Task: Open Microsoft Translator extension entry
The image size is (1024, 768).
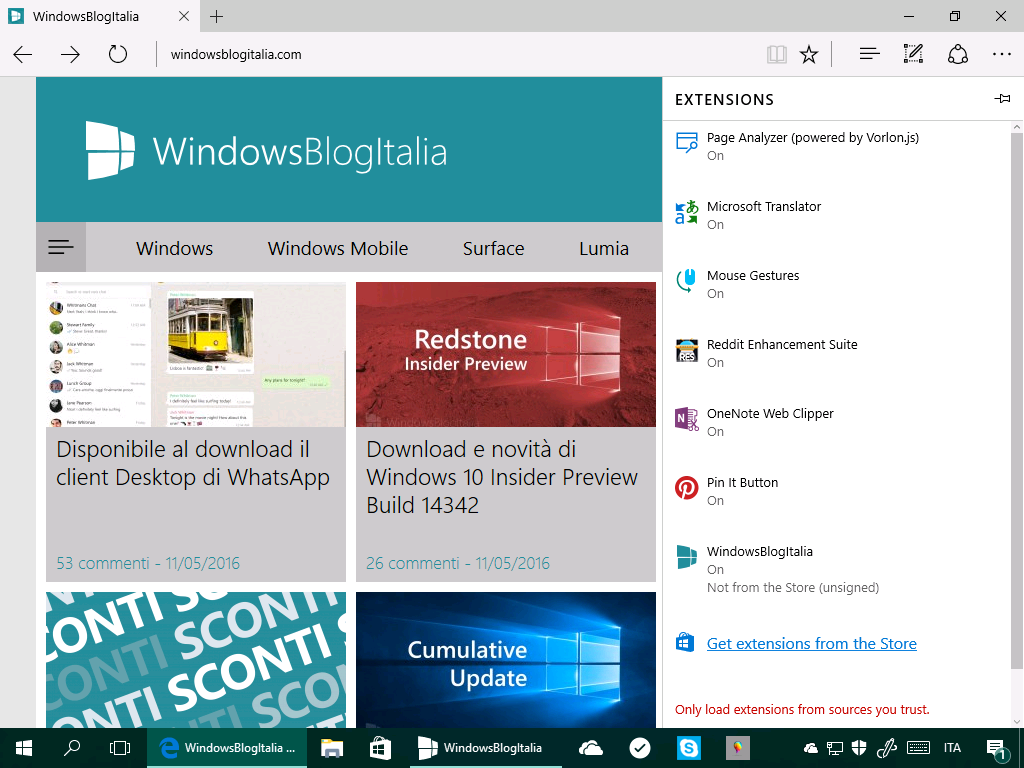Action: point(837,215)
